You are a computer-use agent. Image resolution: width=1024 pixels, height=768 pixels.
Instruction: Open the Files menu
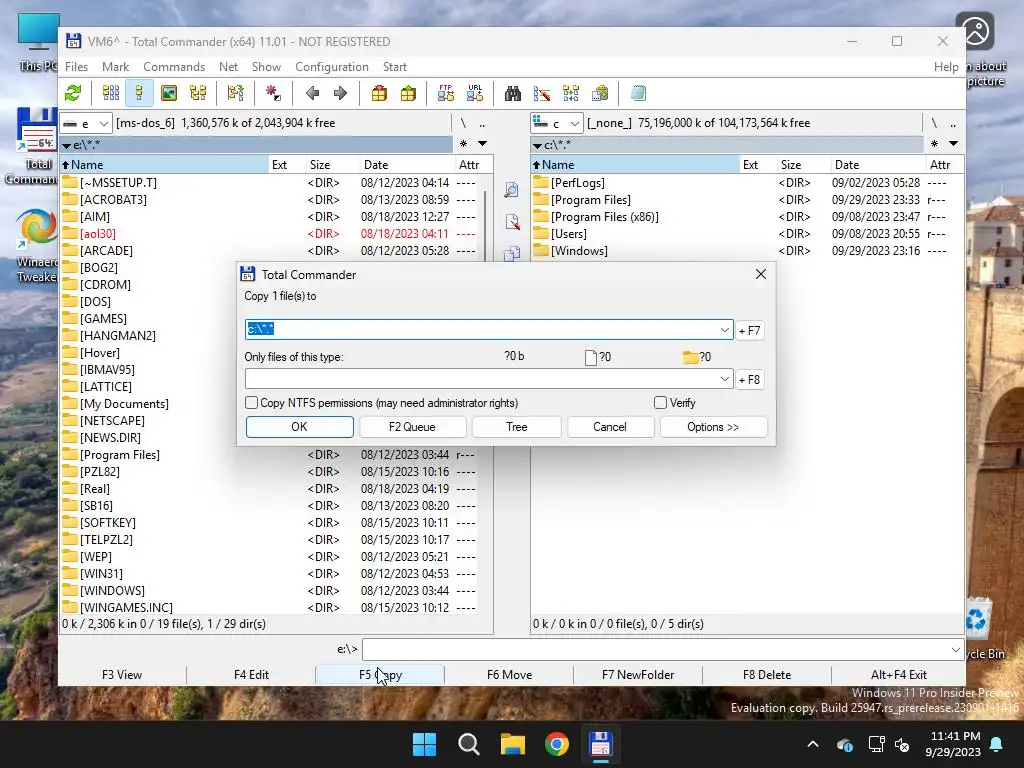(76, 67)
